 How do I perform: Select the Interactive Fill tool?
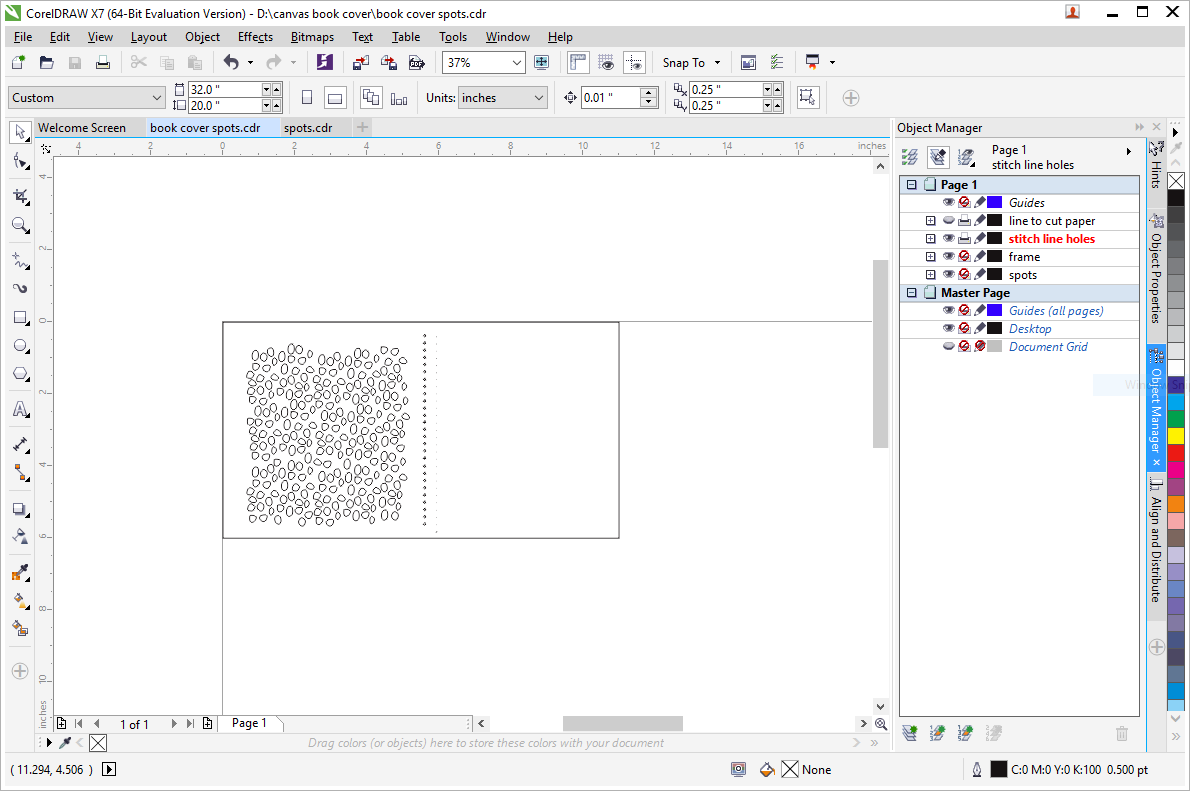click(x=20, y=600)
